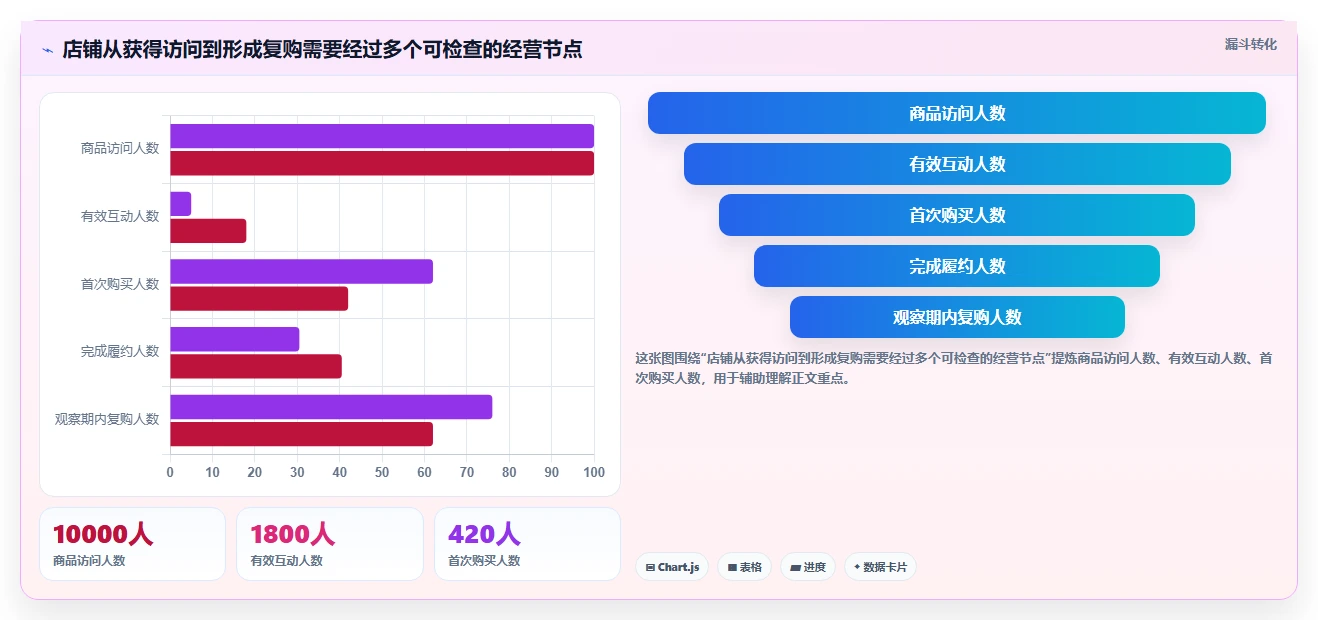Image resolution: width=1318 pixels, height=620 pixels.
Task: Click the purple bar for 首次购买人数
Action: click(301, 271)
